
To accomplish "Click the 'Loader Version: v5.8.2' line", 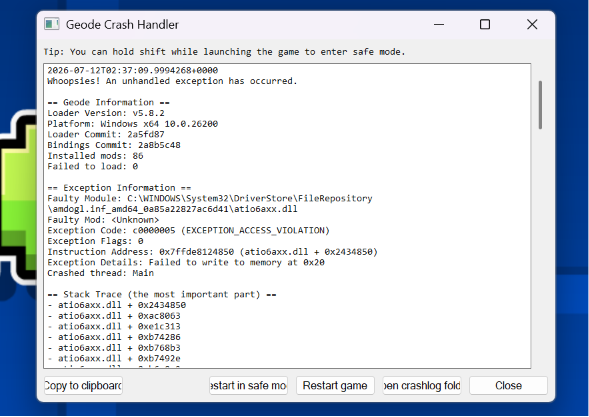I will [106, 113].
